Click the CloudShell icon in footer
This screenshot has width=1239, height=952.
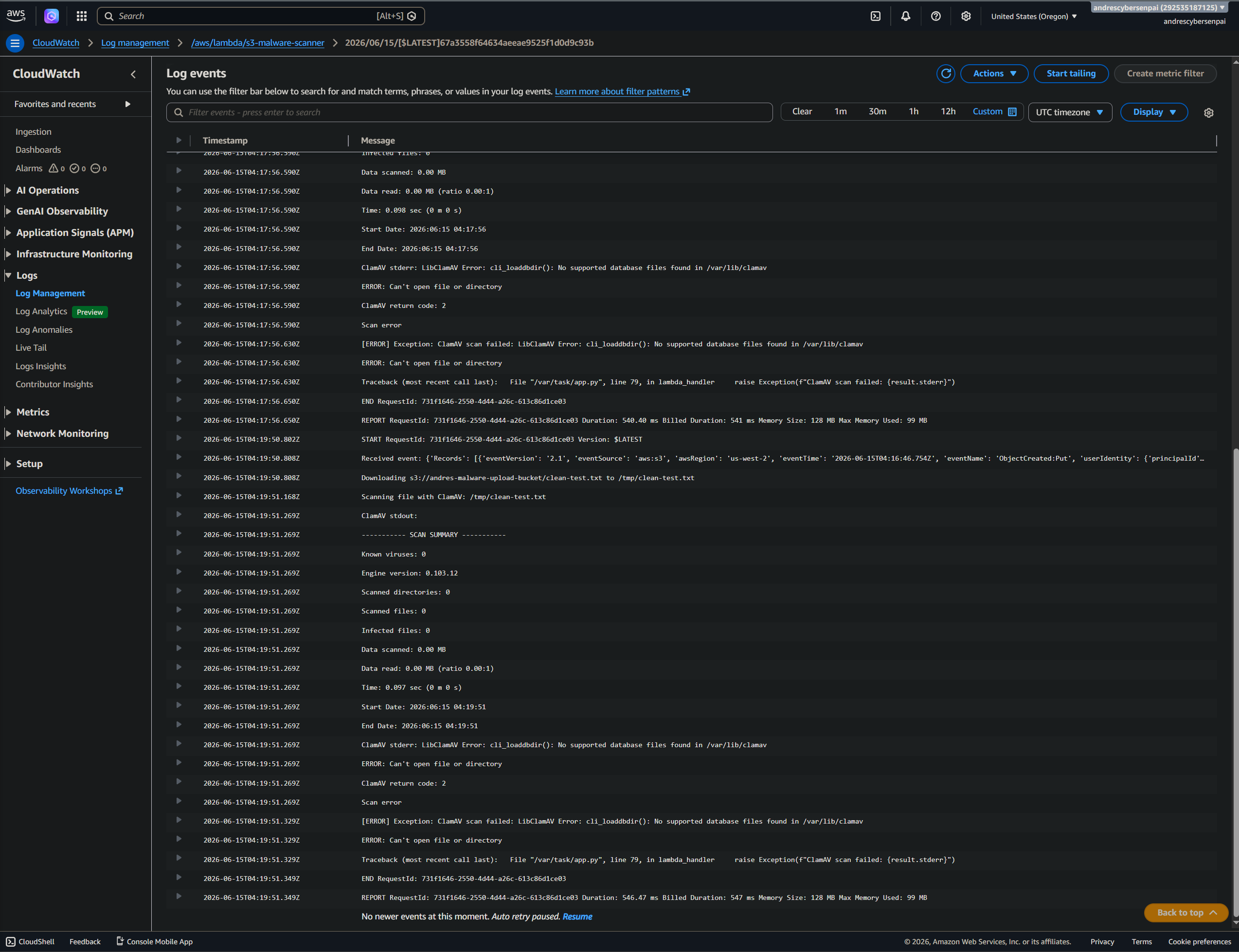pos(11,941)
